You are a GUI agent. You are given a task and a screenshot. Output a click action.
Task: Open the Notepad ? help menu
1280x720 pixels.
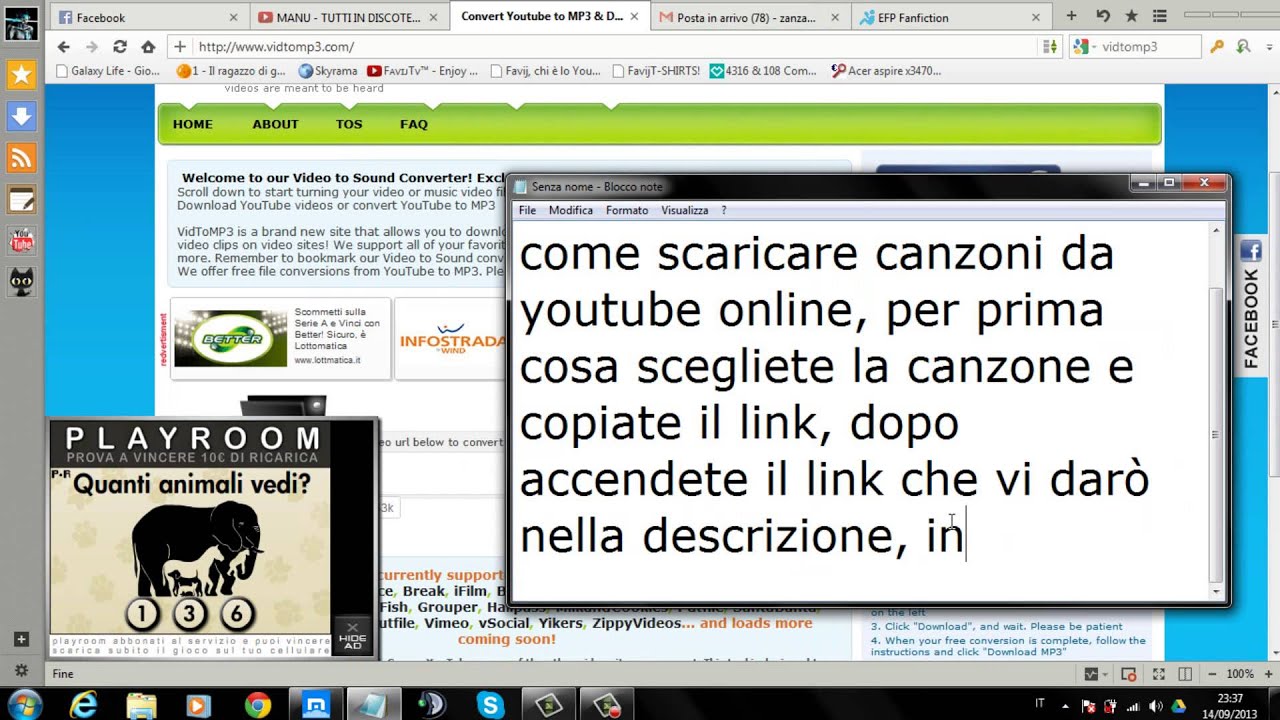[724, 210]
